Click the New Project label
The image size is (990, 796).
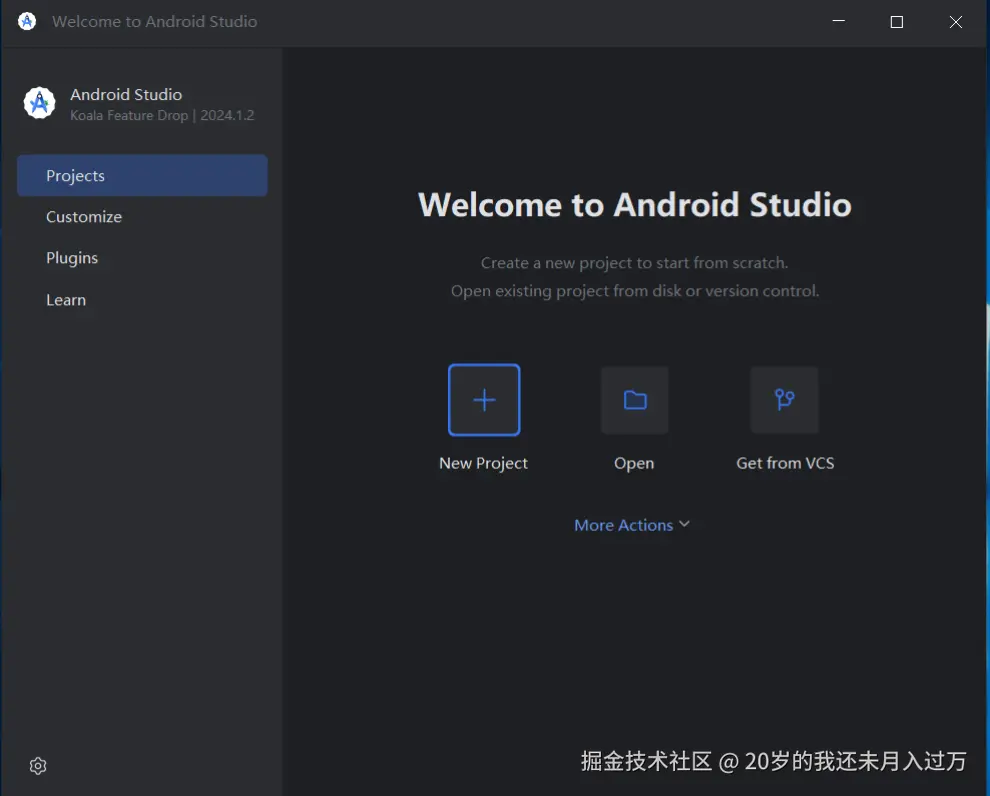[x=484, y=463]
